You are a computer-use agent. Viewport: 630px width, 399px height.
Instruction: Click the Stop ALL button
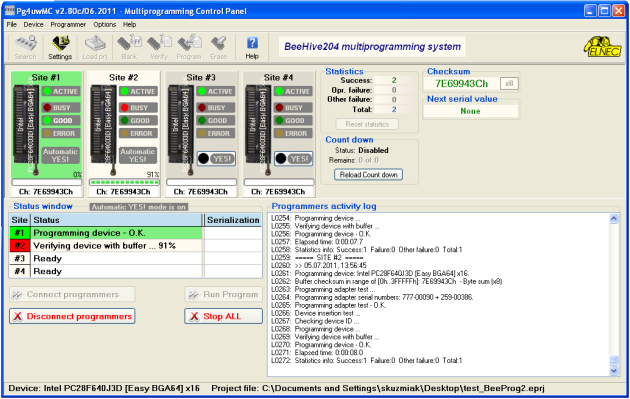(x=224, y=316)
